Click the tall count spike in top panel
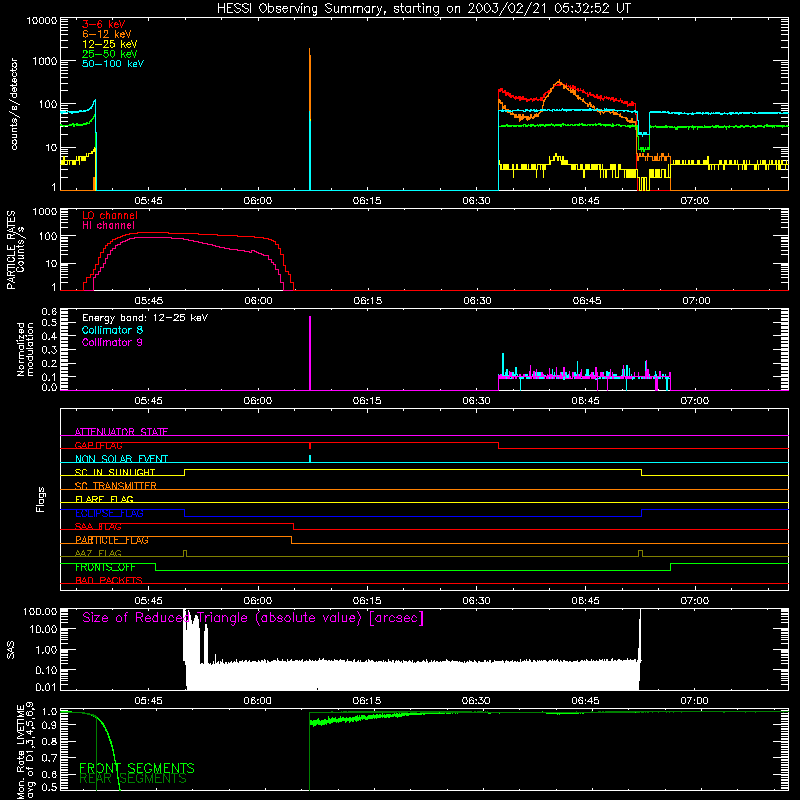800x800 pixels. click(310, 119)
